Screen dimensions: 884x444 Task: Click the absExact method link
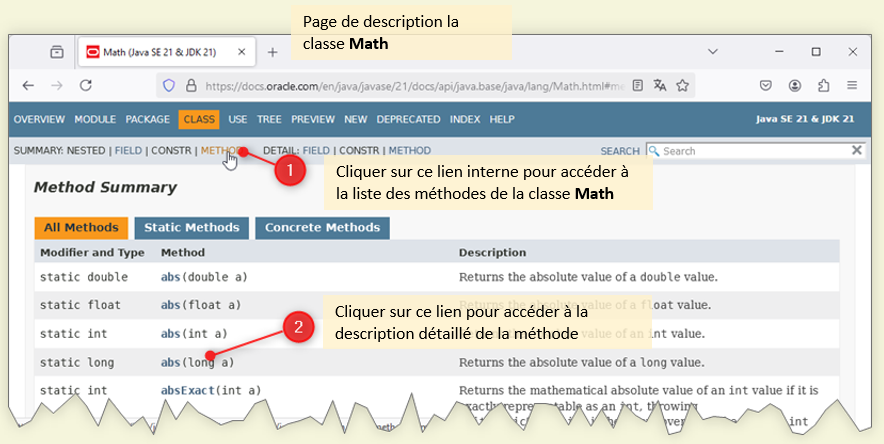point(188,390)
